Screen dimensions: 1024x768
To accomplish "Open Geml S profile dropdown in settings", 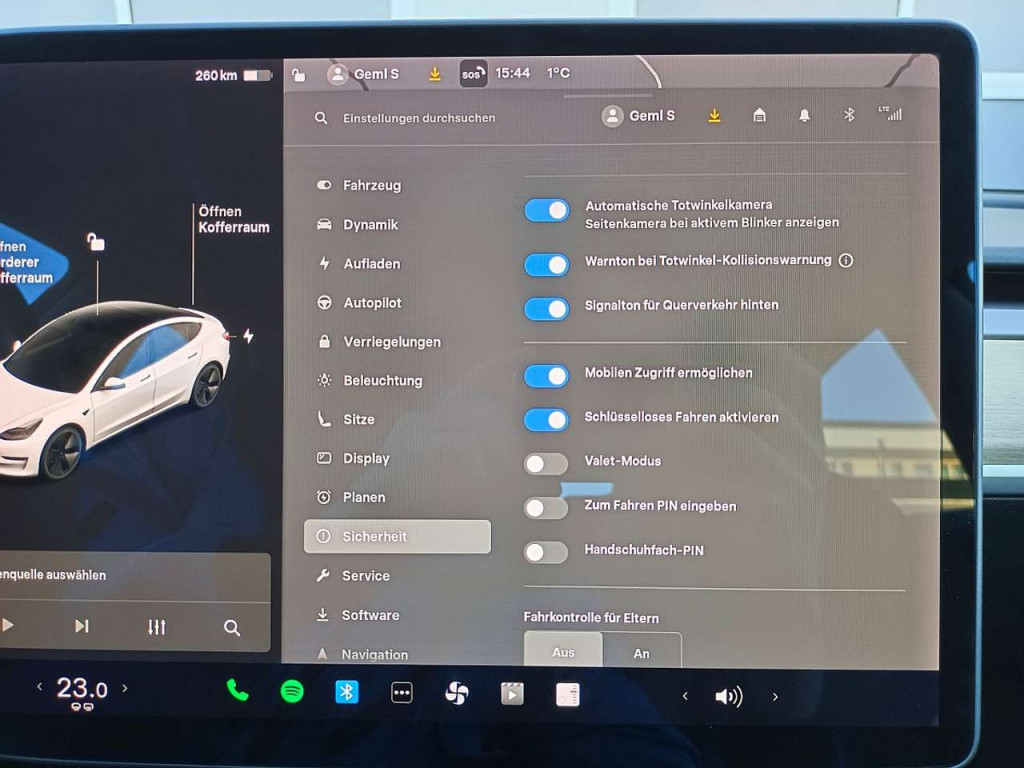I will [x=639, y=116].
